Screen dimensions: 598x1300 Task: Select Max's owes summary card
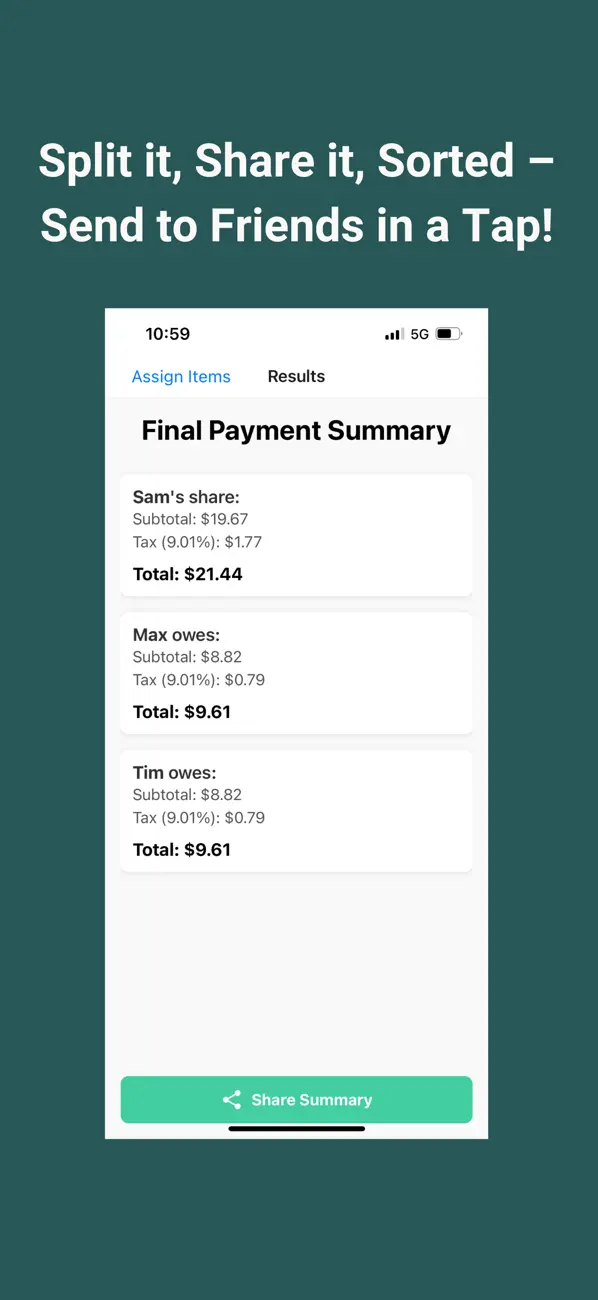tap(296, 672)
